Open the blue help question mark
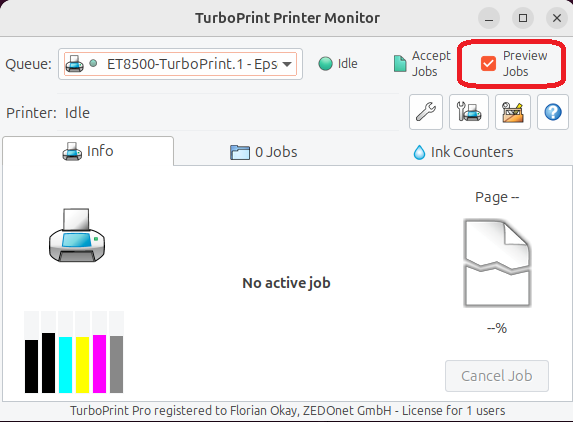The image size is (573, 422). [x=553, y=112]
